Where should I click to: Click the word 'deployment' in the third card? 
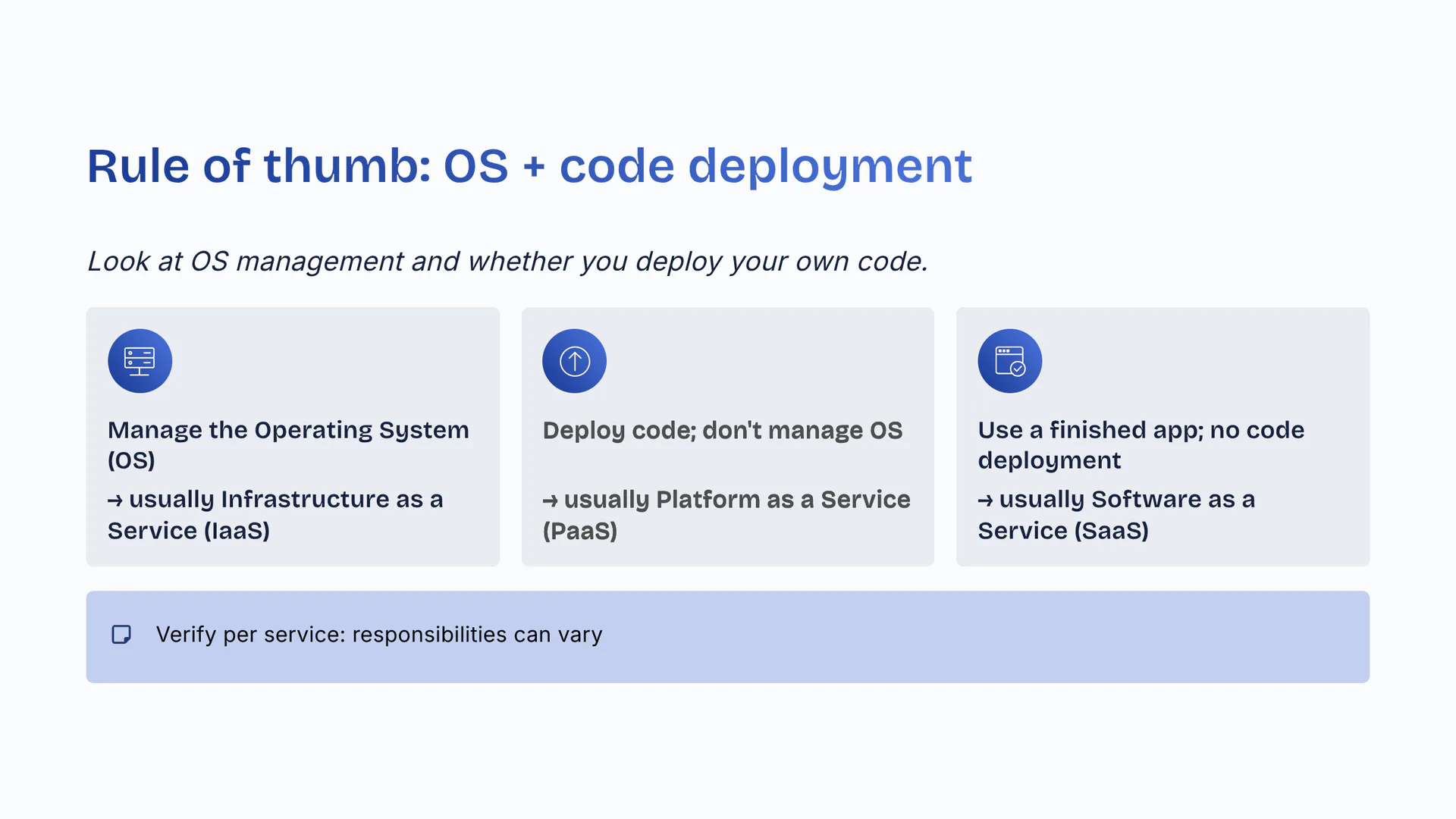pyautogui.click(x=1049, y=460)
